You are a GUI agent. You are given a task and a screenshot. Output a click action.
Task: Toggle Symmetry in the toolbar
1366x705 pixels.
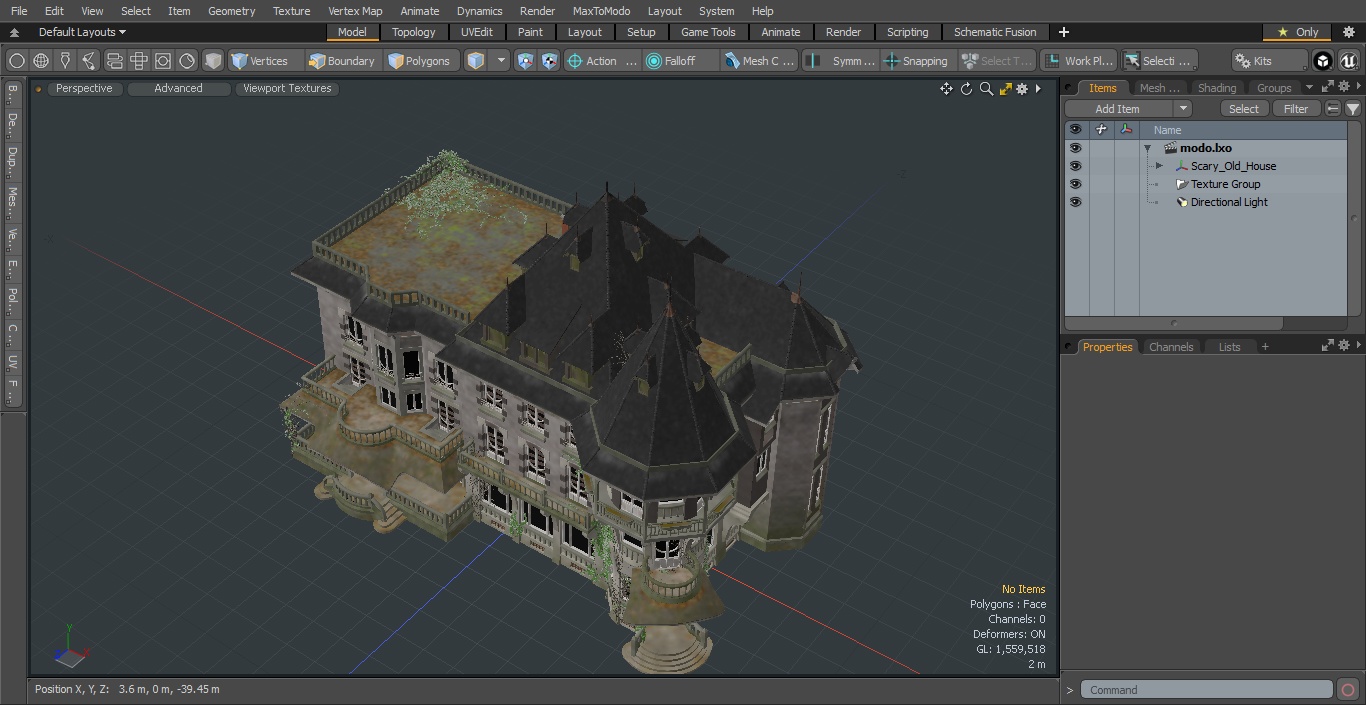(841, 61)
